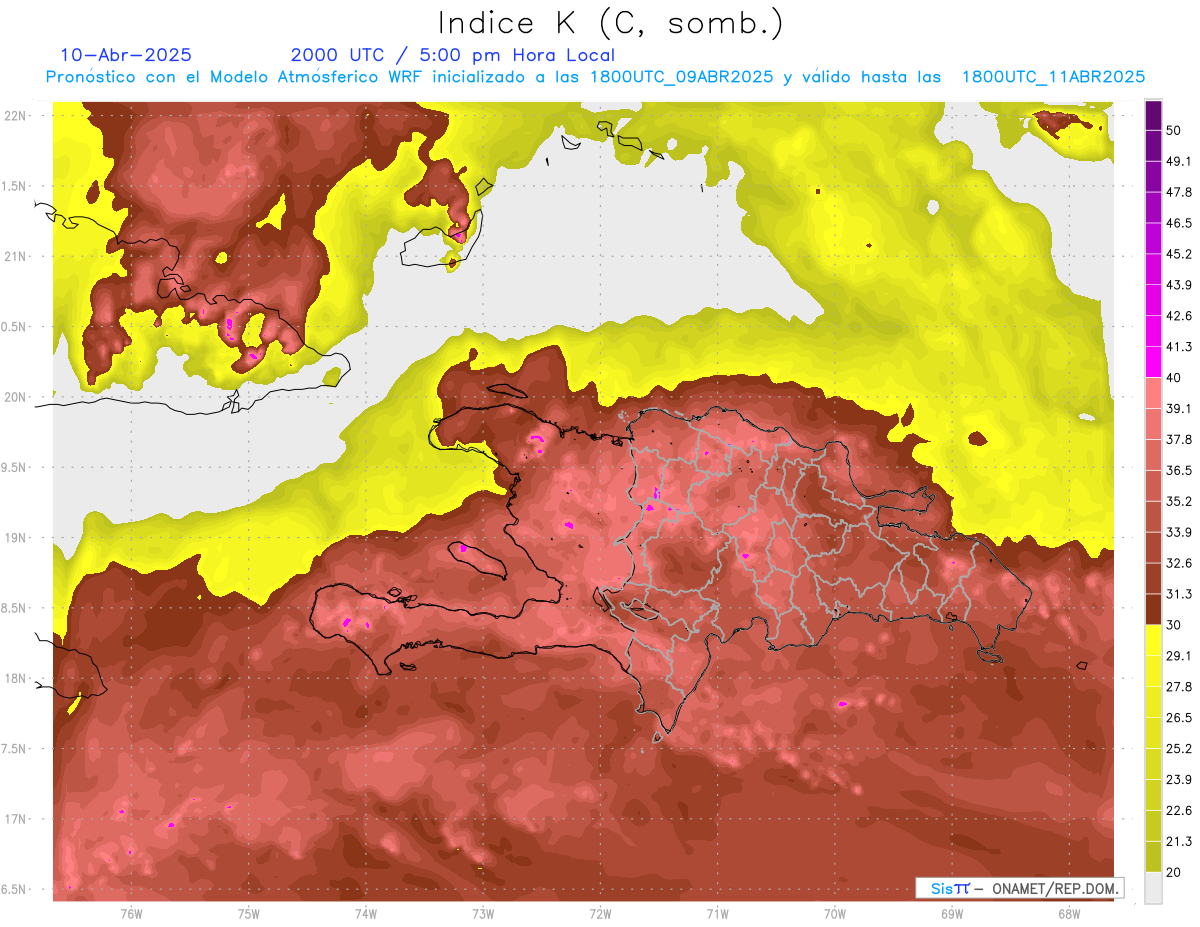Viewport: 1200px width, 927px height.
Task: Click the '2000 UTC / 5:00 pm Hora Local' text
Action: click(453, 55)
